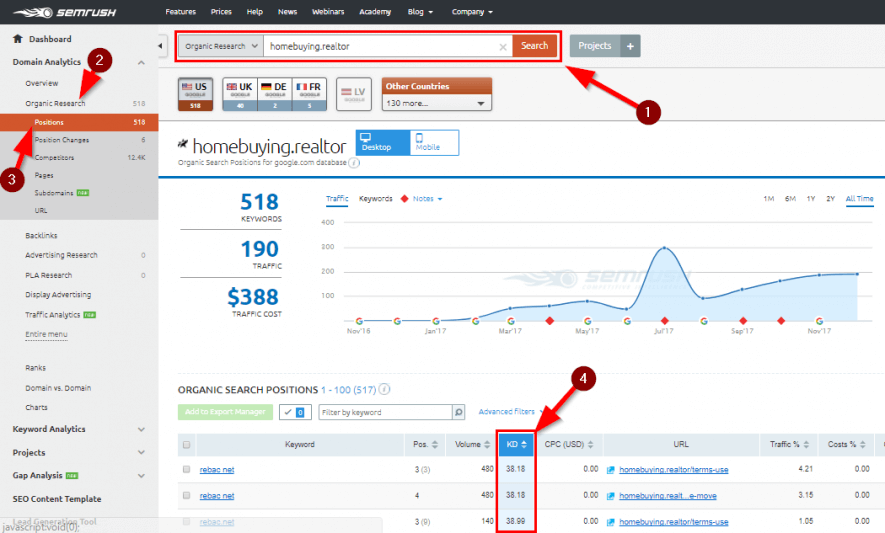Open the Organic Research type dropdown
Screen dimensions: 885x533
click(x=221, y=46)
